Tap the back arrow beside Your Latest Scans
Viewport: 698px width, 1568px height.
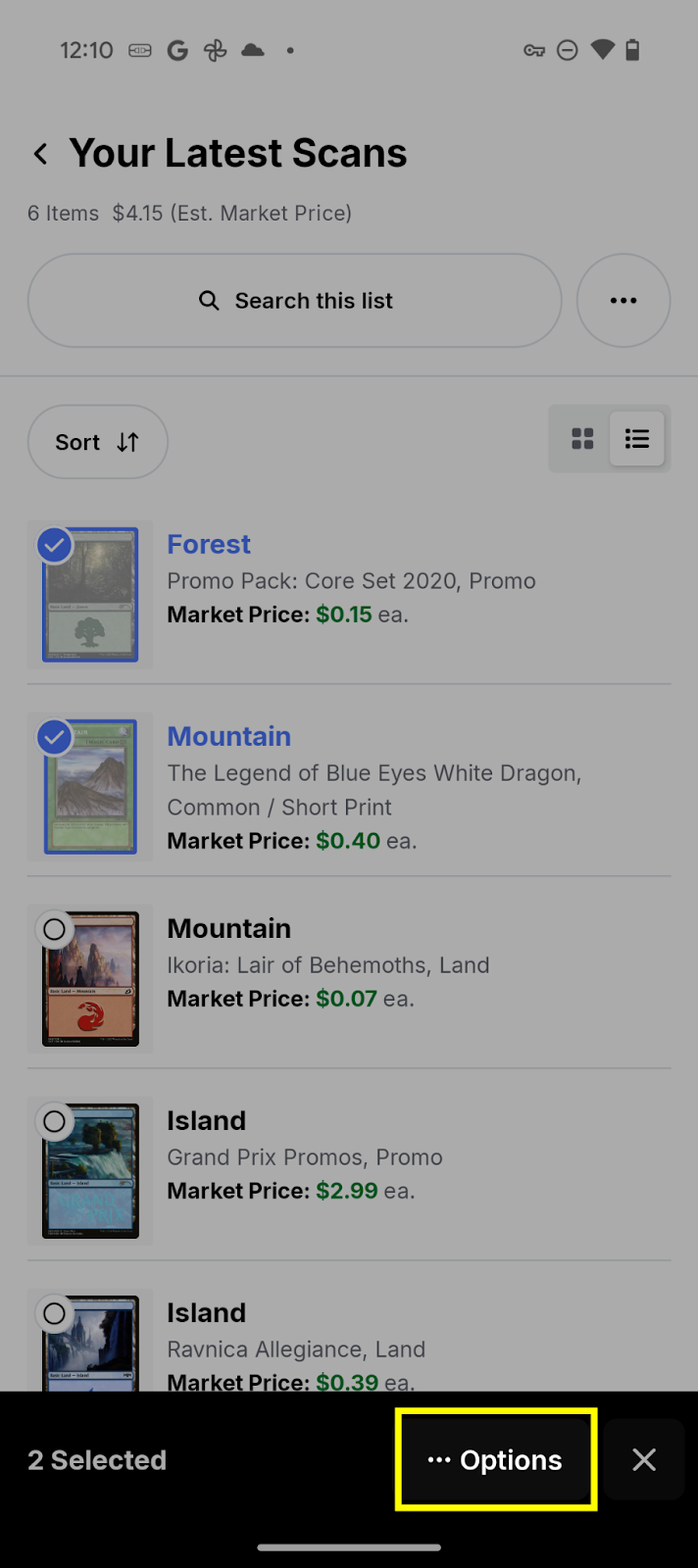click(40, 154)
